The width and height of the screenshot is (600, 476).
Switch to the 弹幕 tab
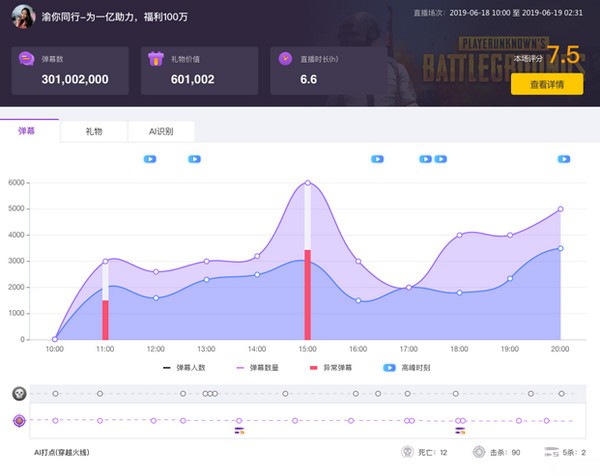pos(29,131)
